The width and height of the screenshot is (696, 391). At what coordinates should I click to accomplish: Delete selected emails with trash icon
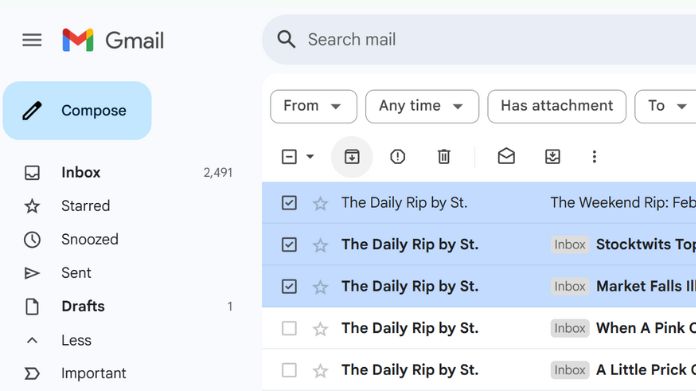point(444,157)
